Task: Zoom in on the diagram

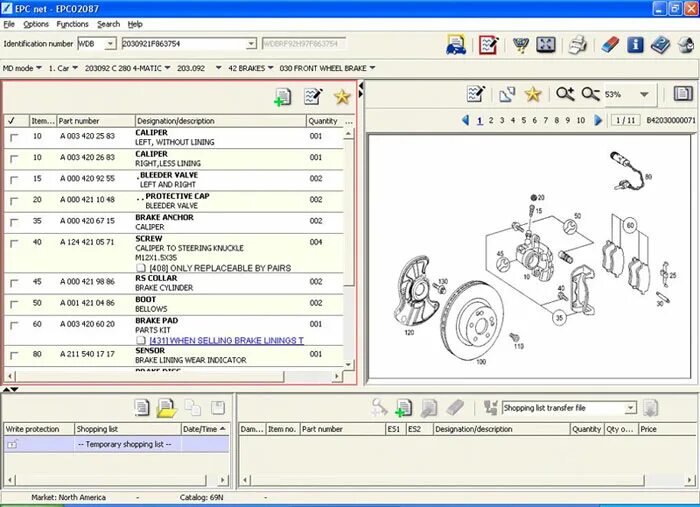Action: [565, 94]
